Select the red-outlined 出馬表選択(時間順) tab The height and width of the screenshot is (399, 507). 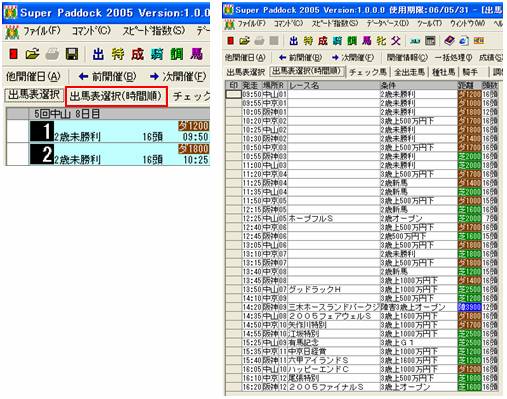116,96
